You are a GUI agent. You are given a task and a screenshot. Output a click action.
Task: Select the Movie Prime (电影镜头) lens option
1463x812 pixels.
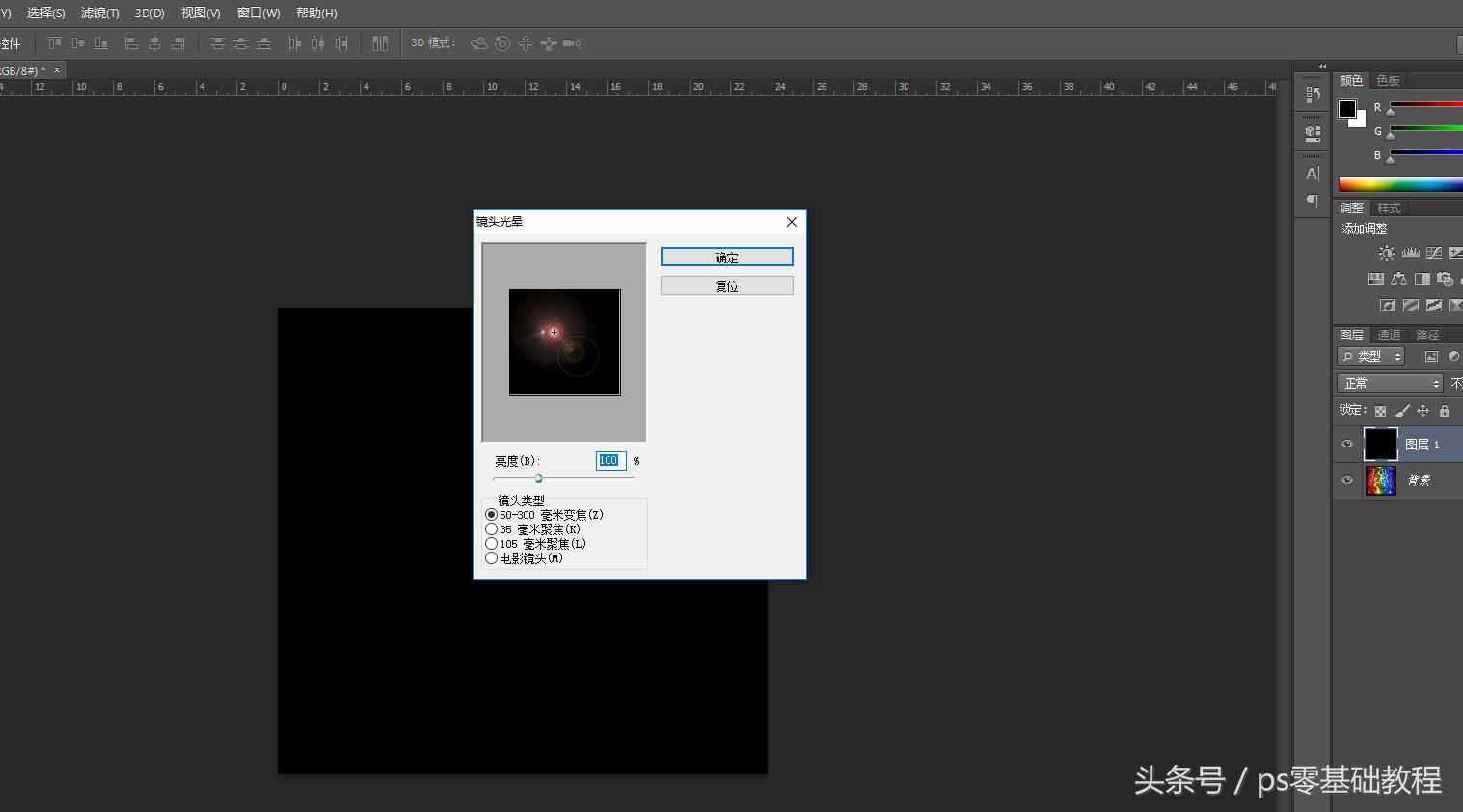[x=492, y=558]
